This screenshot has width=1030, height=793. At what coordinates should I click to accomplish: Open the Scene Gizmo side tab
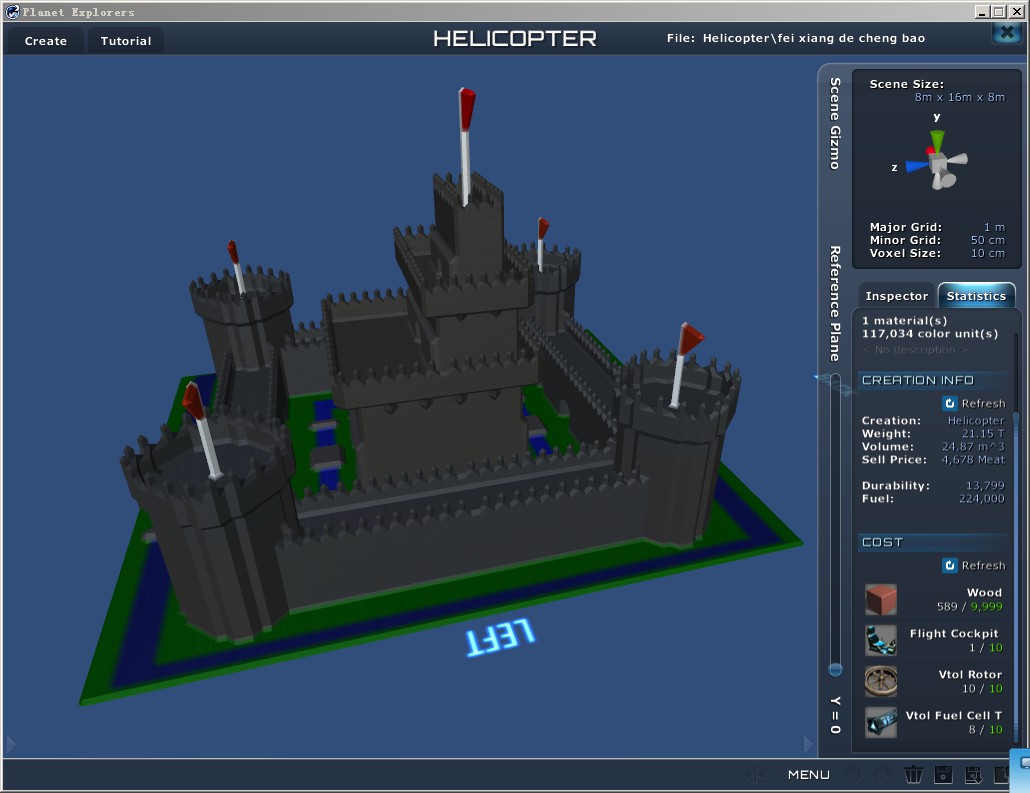click(835, 124)
